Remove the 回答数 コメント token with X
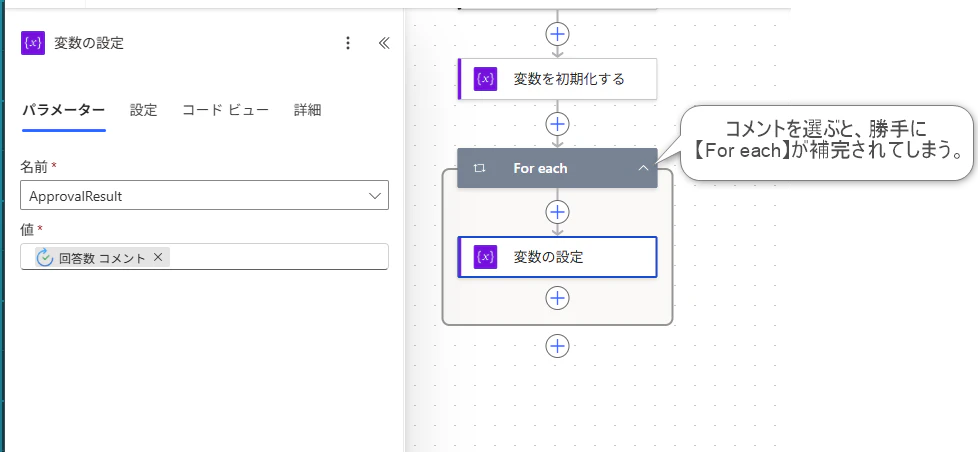This screenshot has width=978, height=452. click(158, 257)
